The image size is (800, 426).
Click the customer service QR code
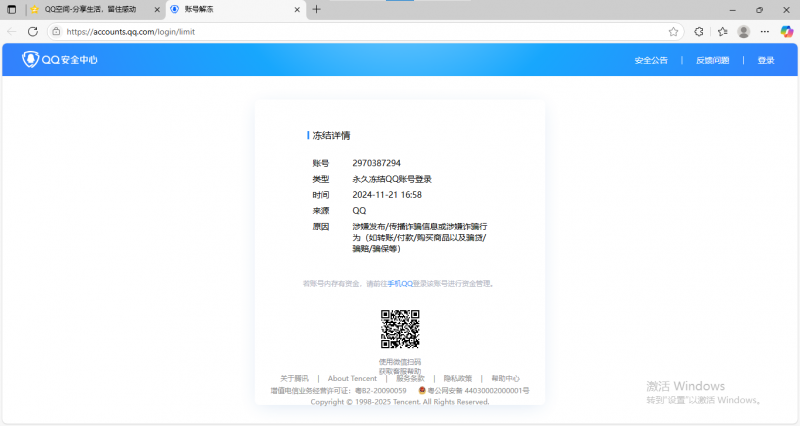point(400,329)
